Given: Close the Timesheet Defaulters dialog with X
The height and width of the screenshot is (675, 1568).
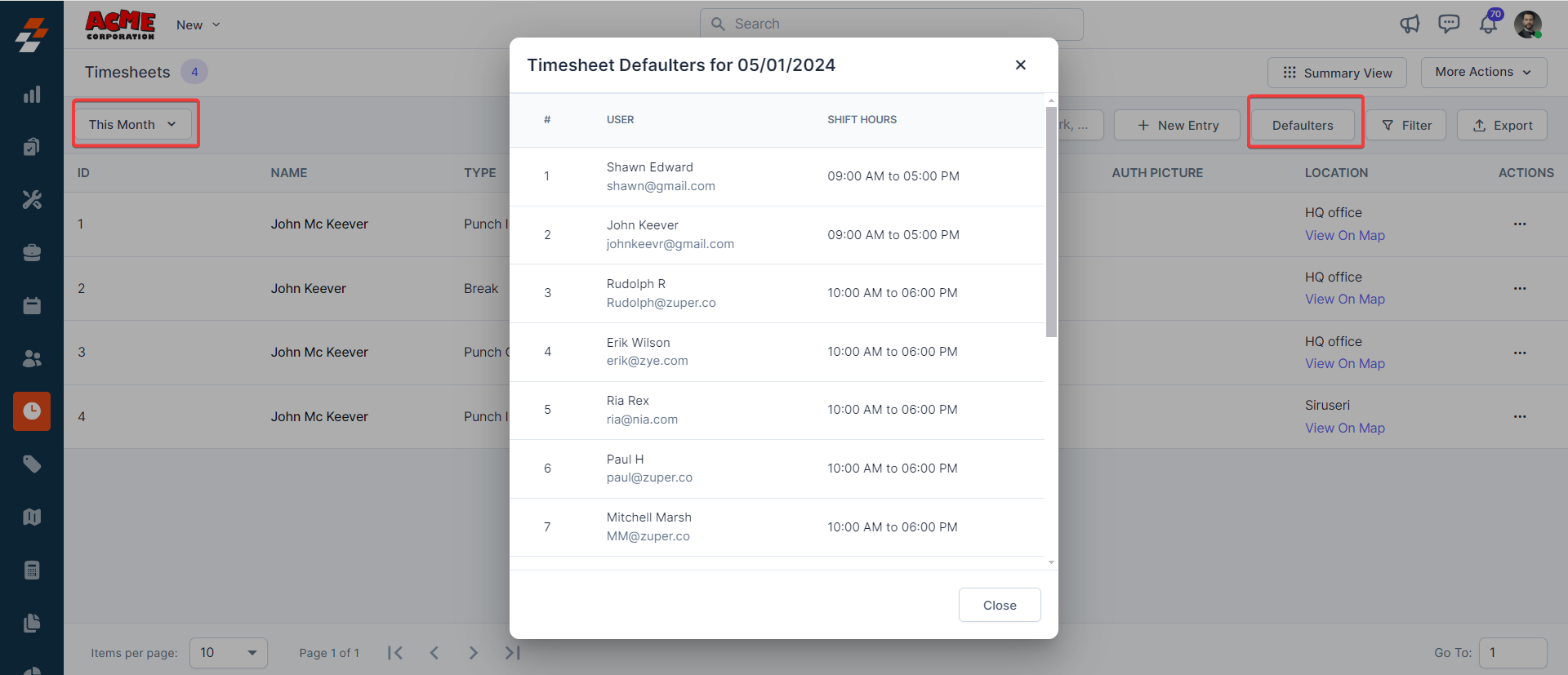Looking at the screenshot, I should (x=1020, y=65).
